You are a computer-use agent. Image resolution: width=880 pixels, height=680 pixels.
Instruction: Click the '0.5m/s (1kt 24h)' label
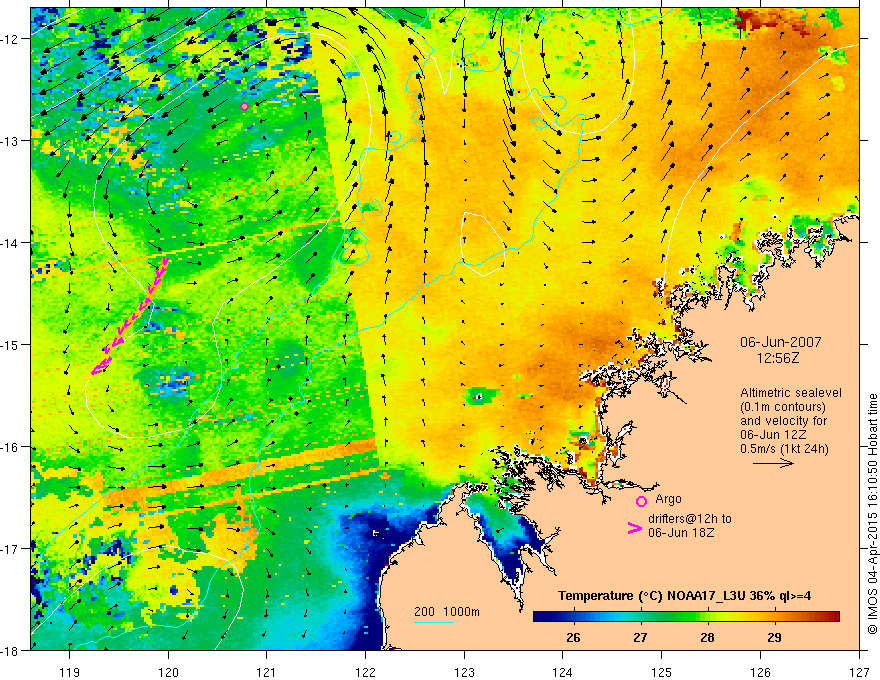[784, 448]
